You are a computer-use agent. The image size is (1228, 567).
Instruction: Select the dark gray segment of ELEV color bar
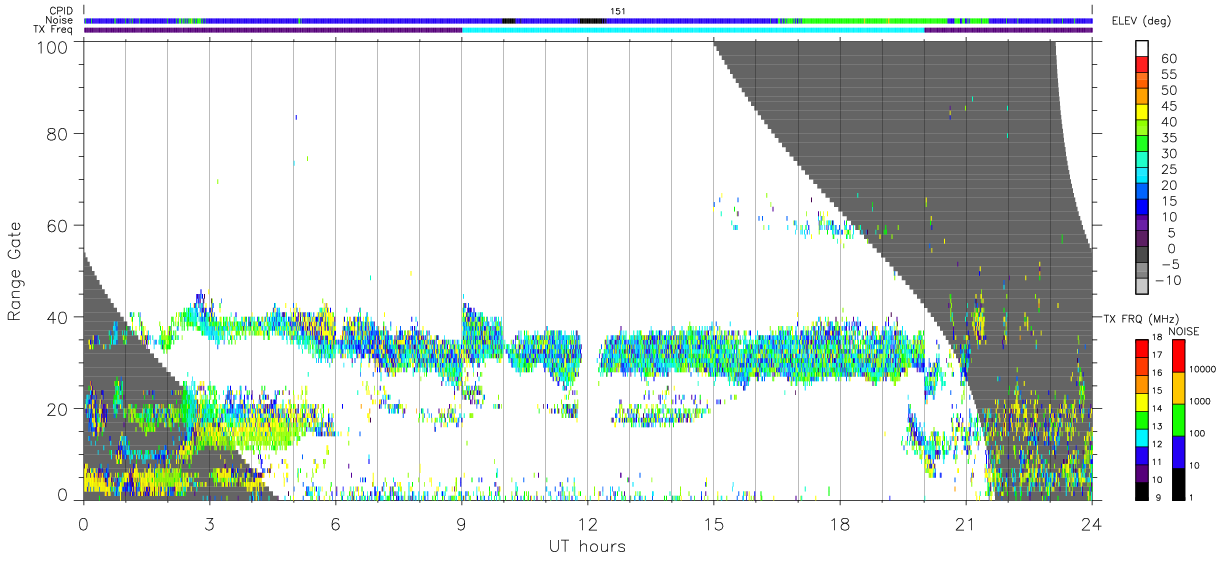[1142, 256]
